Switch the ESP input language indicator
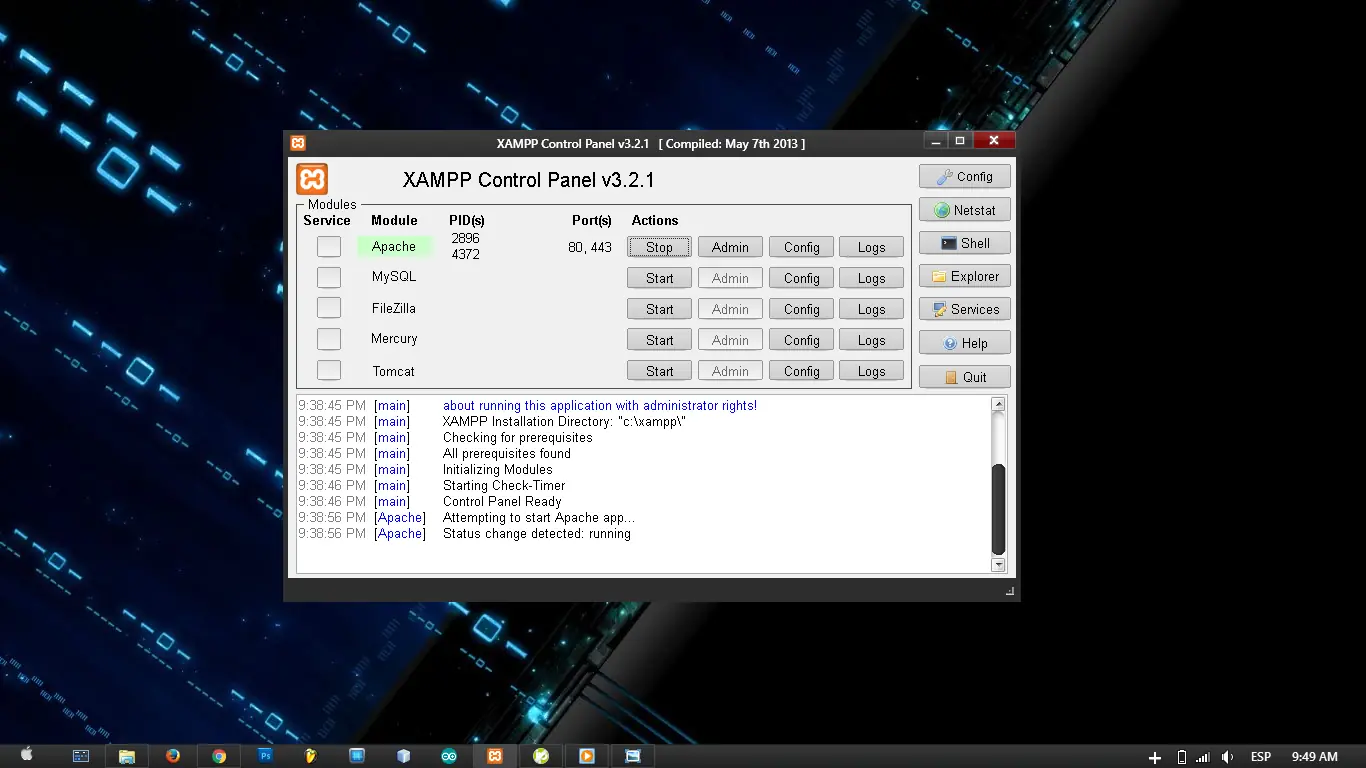 1261,757
